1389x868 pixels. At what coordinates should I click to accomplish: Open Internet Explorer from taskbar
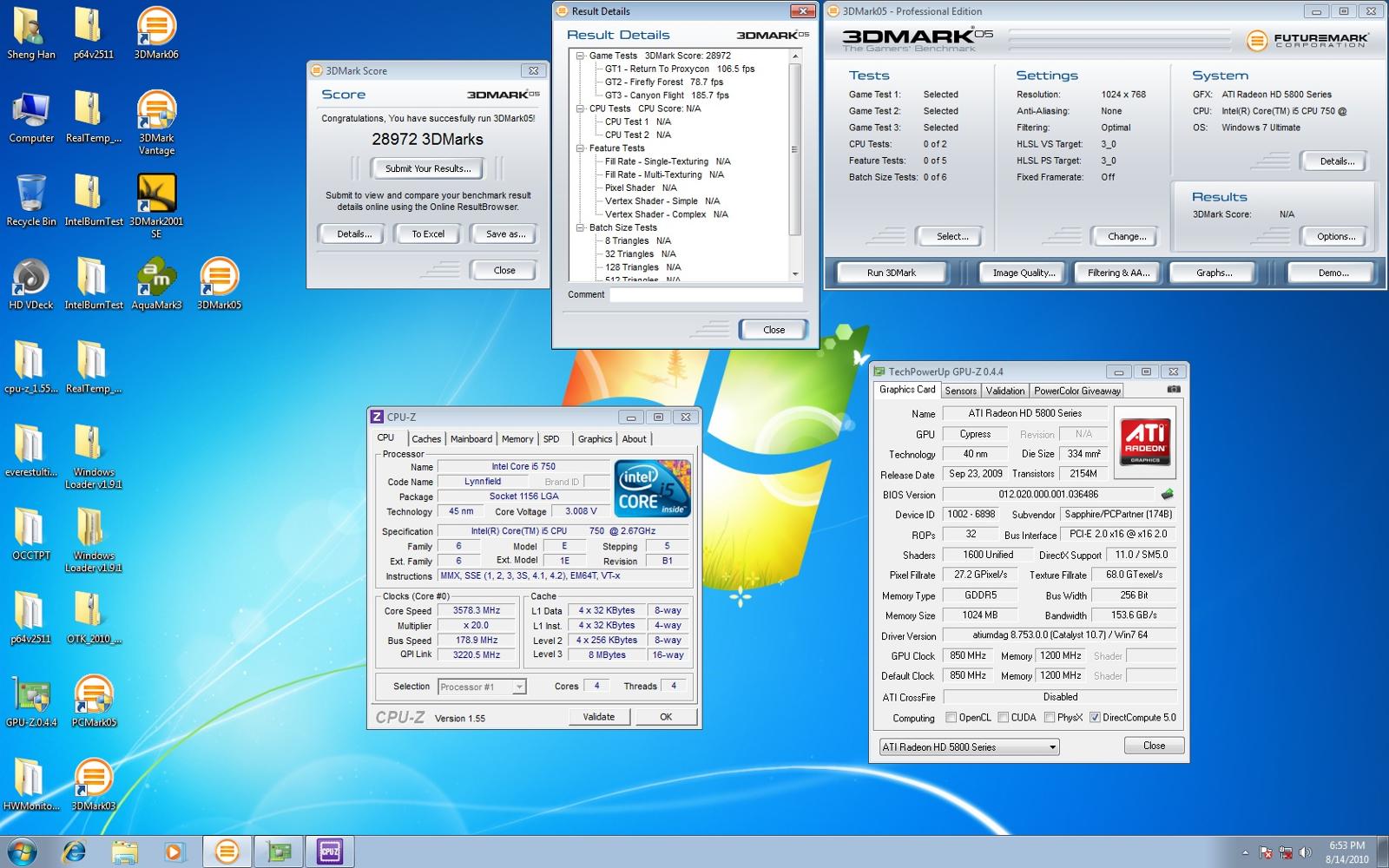75,852
